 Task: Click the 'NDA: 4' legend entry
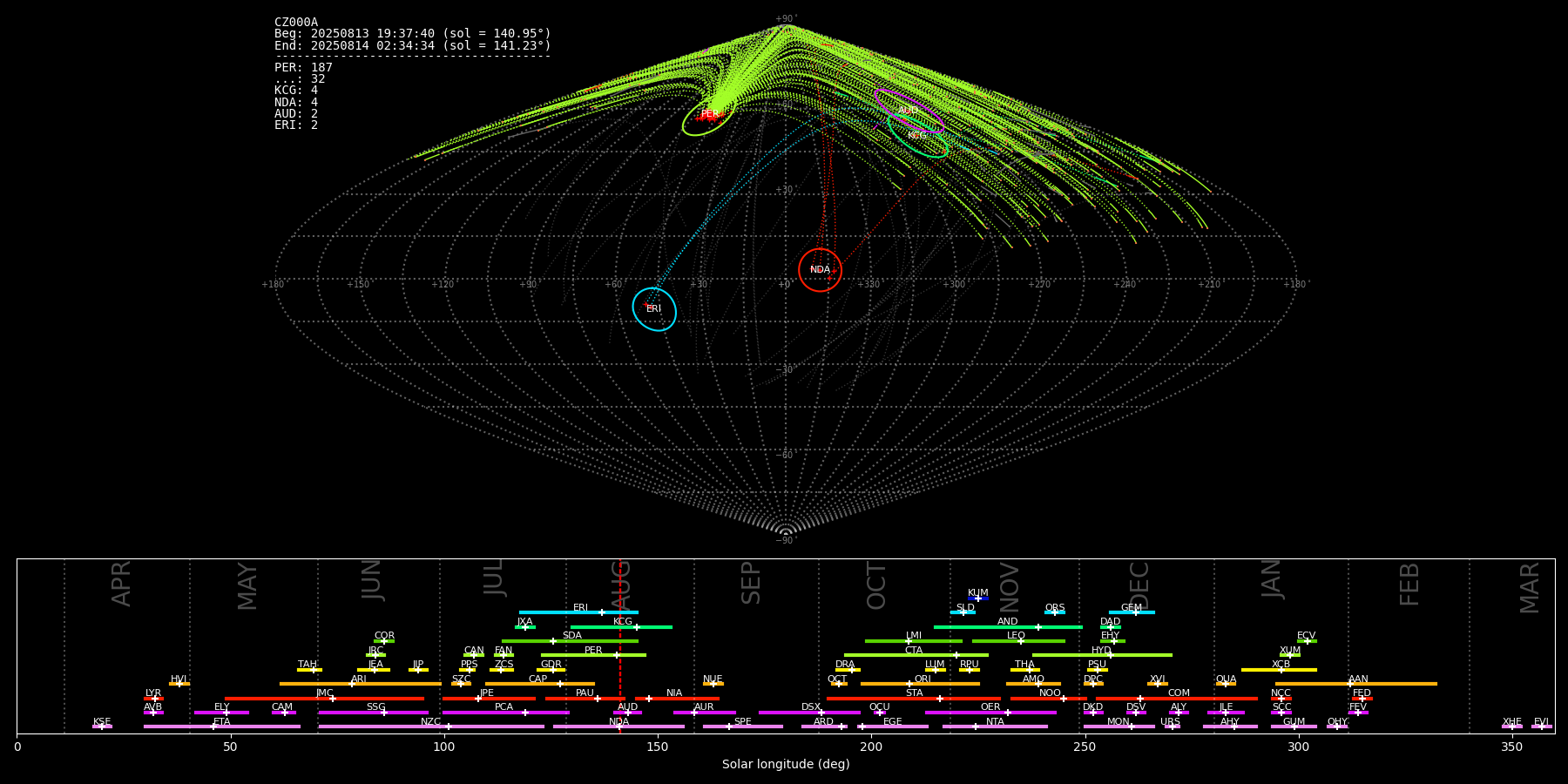pos(296,102)
